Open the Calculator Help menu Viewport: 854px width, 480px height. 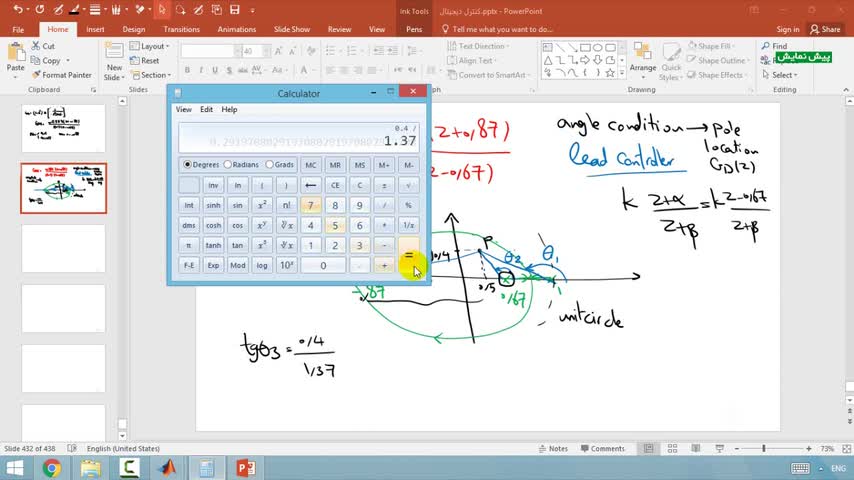click(229, 110)
